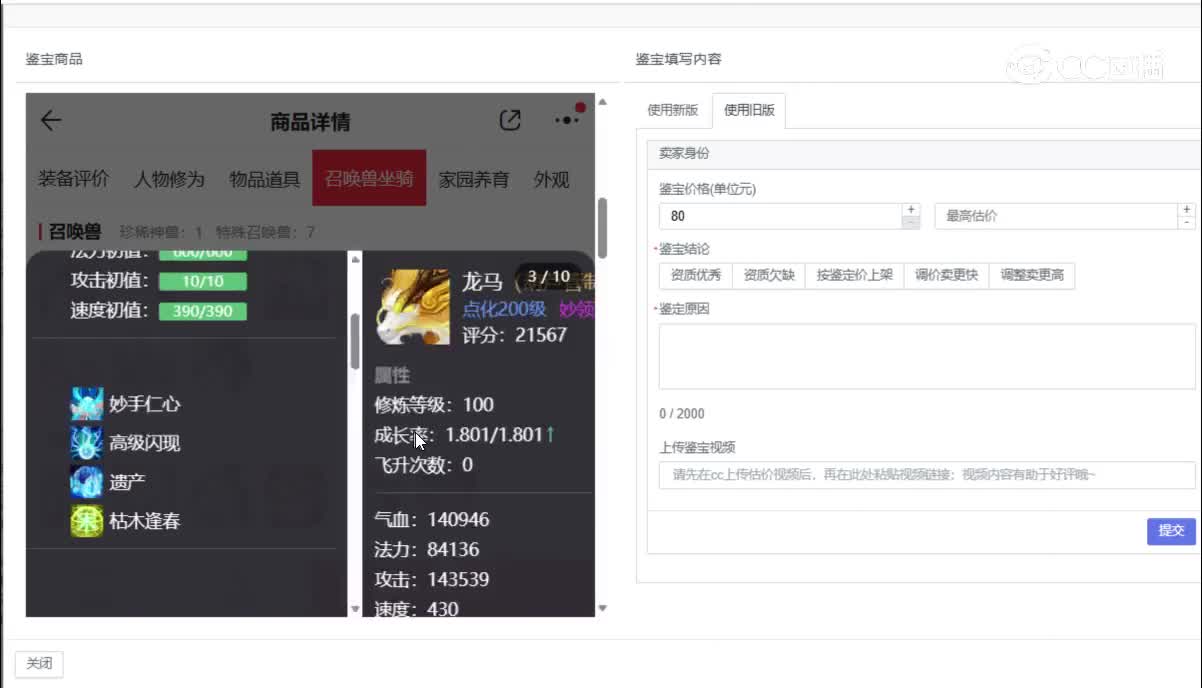Screen dimensions: 1202x688
Task: Click the 攻击：143539 value
Action: [x=432, y=580]
